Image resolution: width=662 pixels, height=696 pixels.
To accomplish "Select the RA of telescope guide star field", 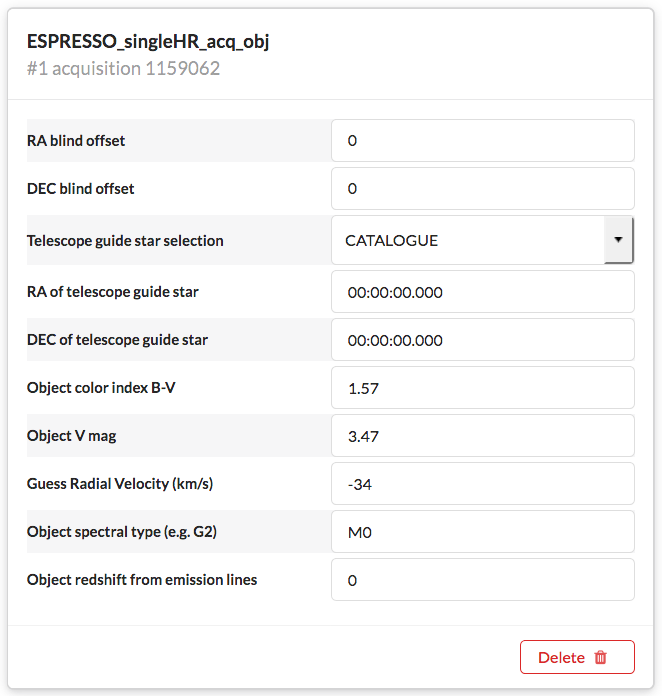I will click(x=482, y=292).
